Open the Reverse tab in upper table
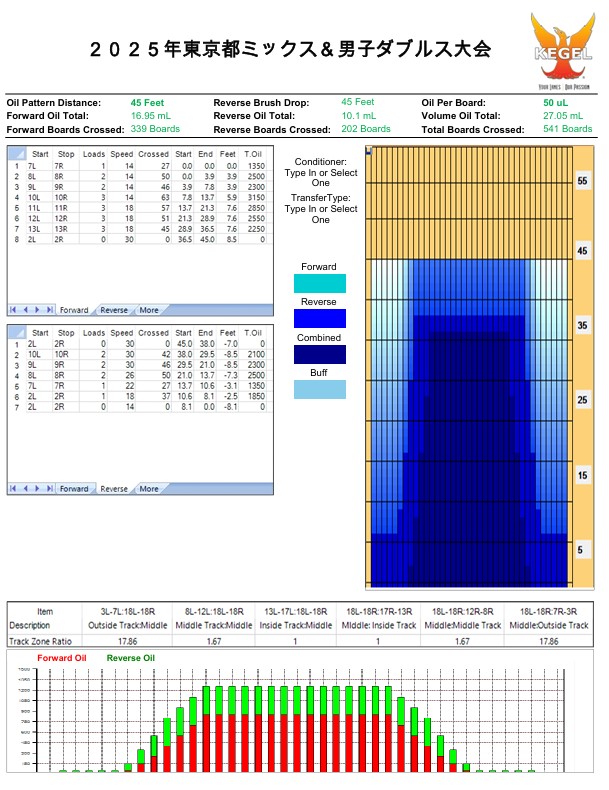The width and height of the screenshot is (609, 790). (x=114, y=310)
